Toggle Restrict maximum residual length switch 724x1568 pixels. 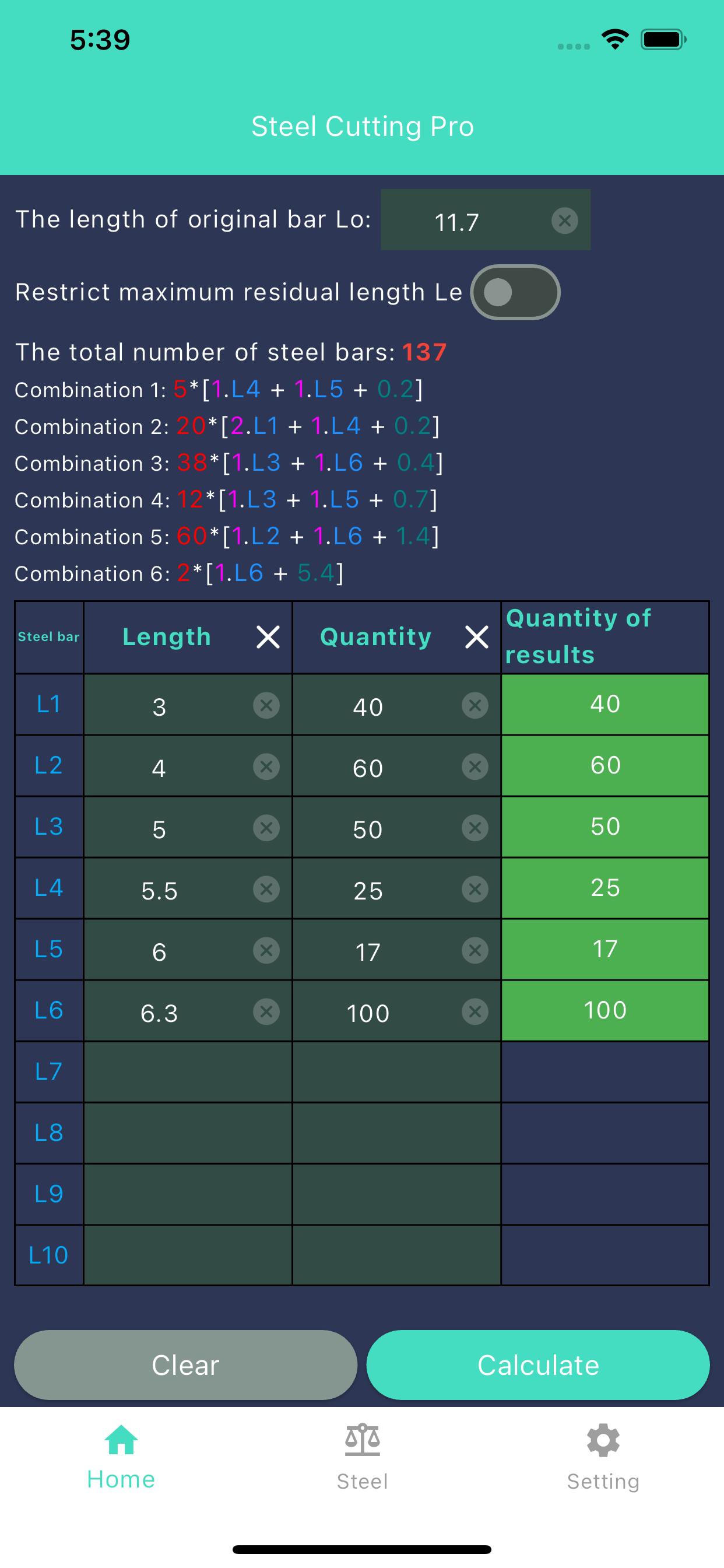tap(515, 292)
